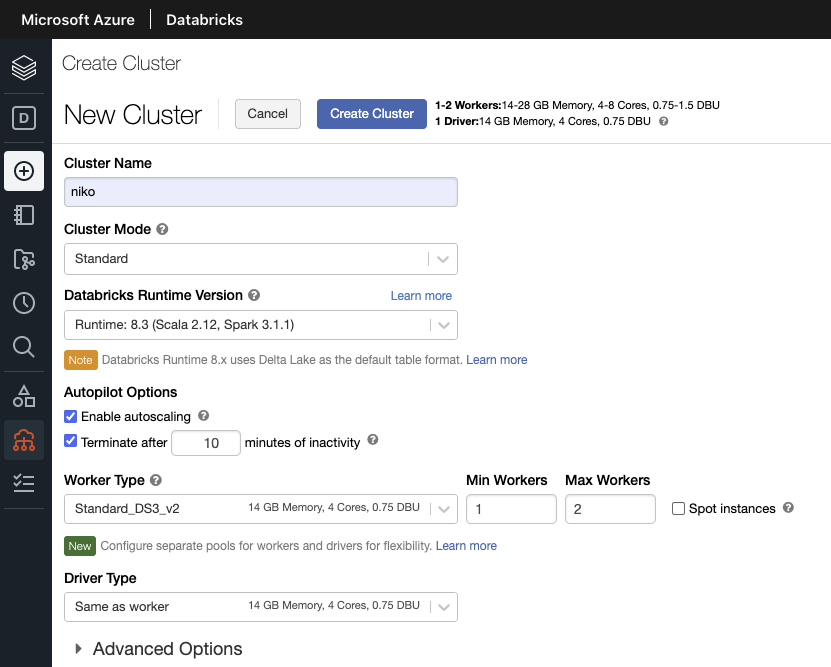This screenshot has width=831, height=667.
Task: Open the Cluster Mode Standard dropdown
Action: [x=261, y=259]
